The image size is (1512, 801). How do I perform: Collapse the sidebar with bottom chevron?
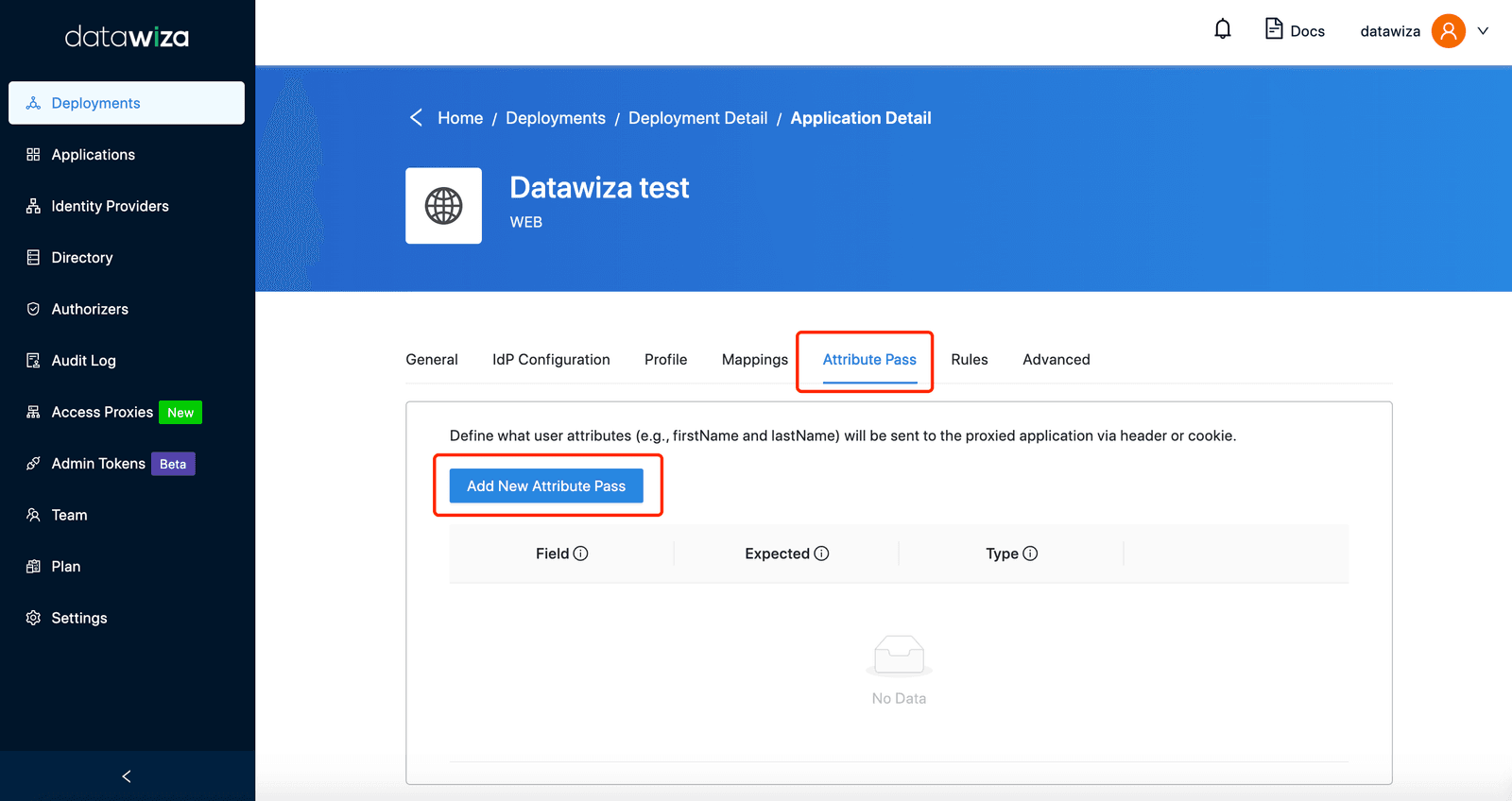point(127,776)
